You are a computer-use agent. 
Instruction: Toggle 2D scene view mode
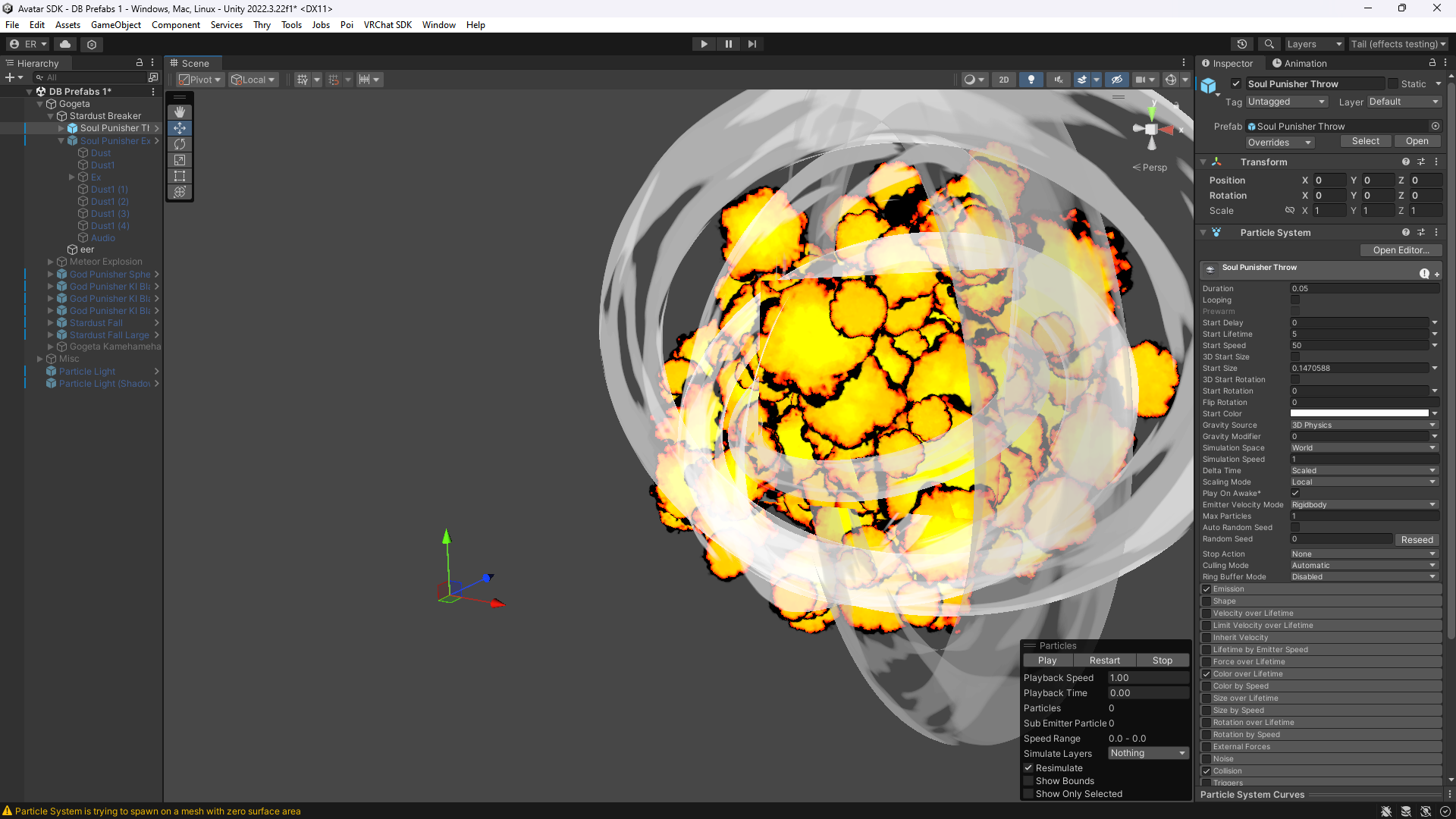[x=1003, y=80]
